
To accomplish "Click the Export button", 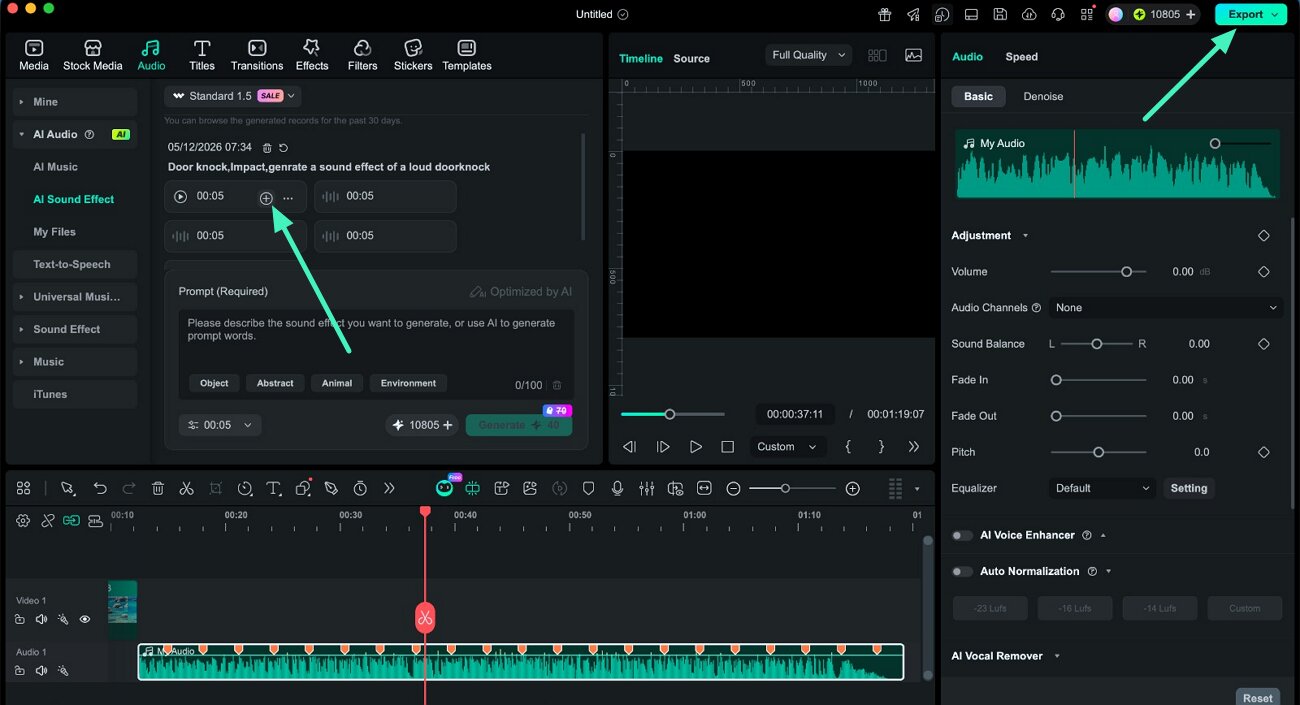I will coord(1251,14).
